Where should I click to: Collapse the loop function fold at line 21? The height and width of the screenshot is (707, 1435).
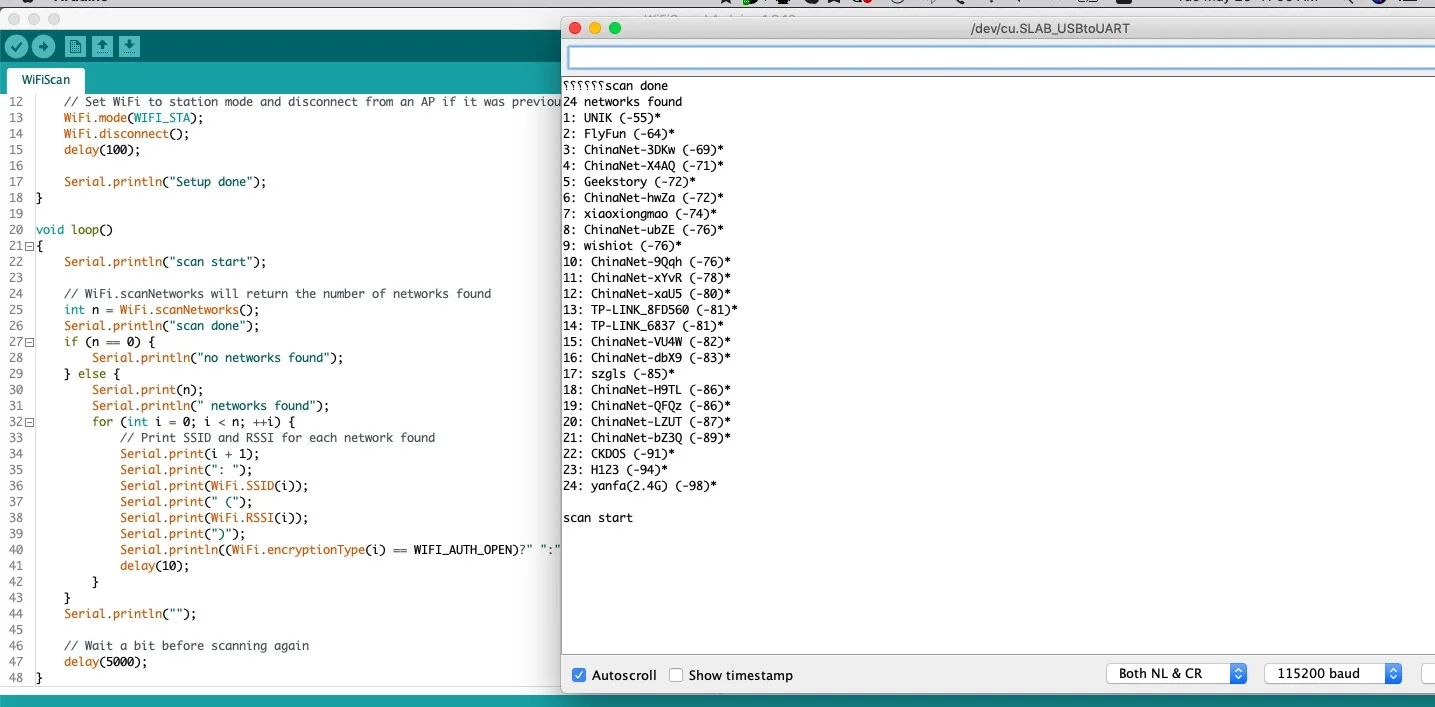pyautogui.click(x=30, y=246)
